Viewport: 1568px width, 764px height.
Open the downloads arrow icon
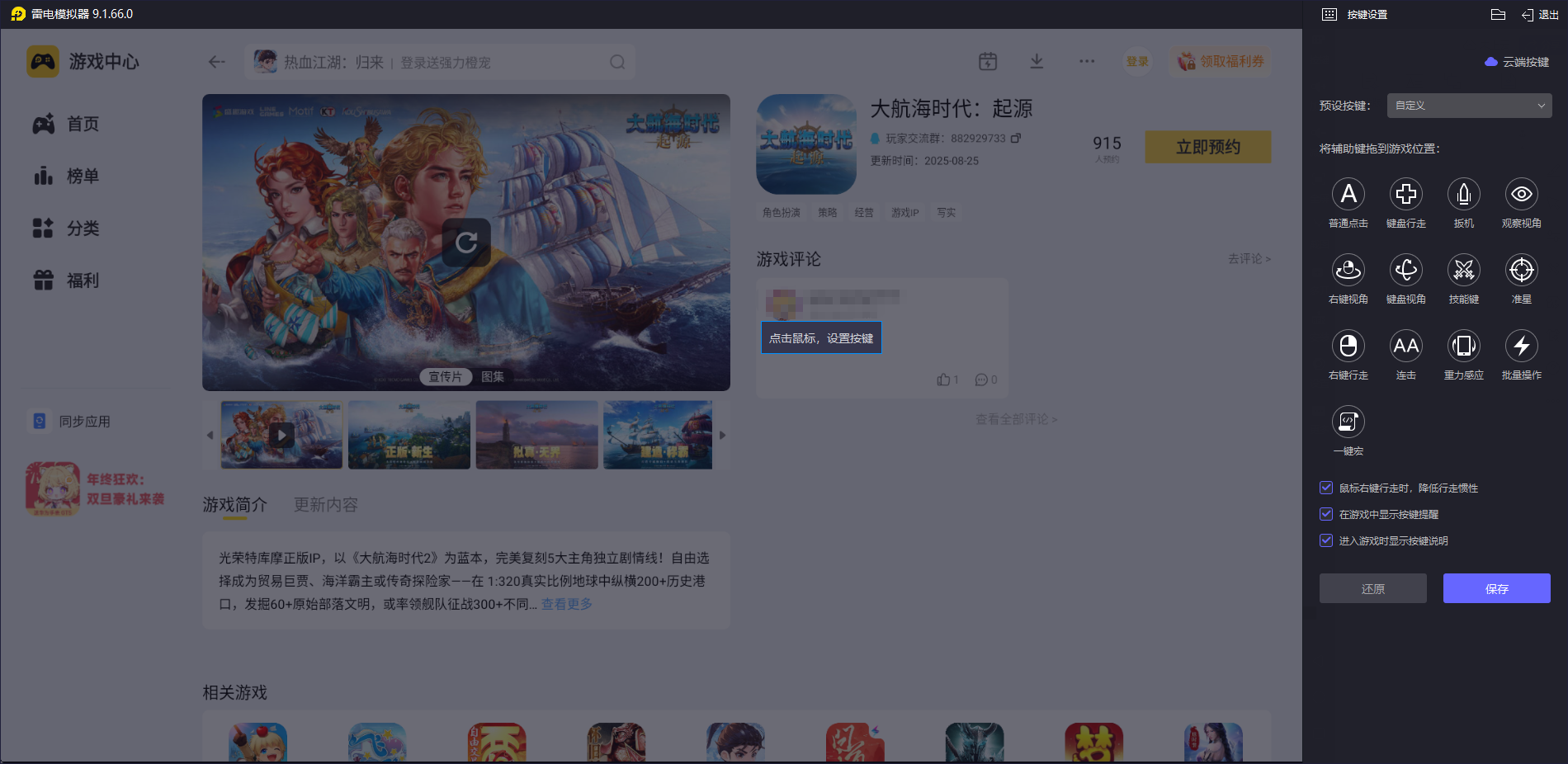coord(1037,61)
